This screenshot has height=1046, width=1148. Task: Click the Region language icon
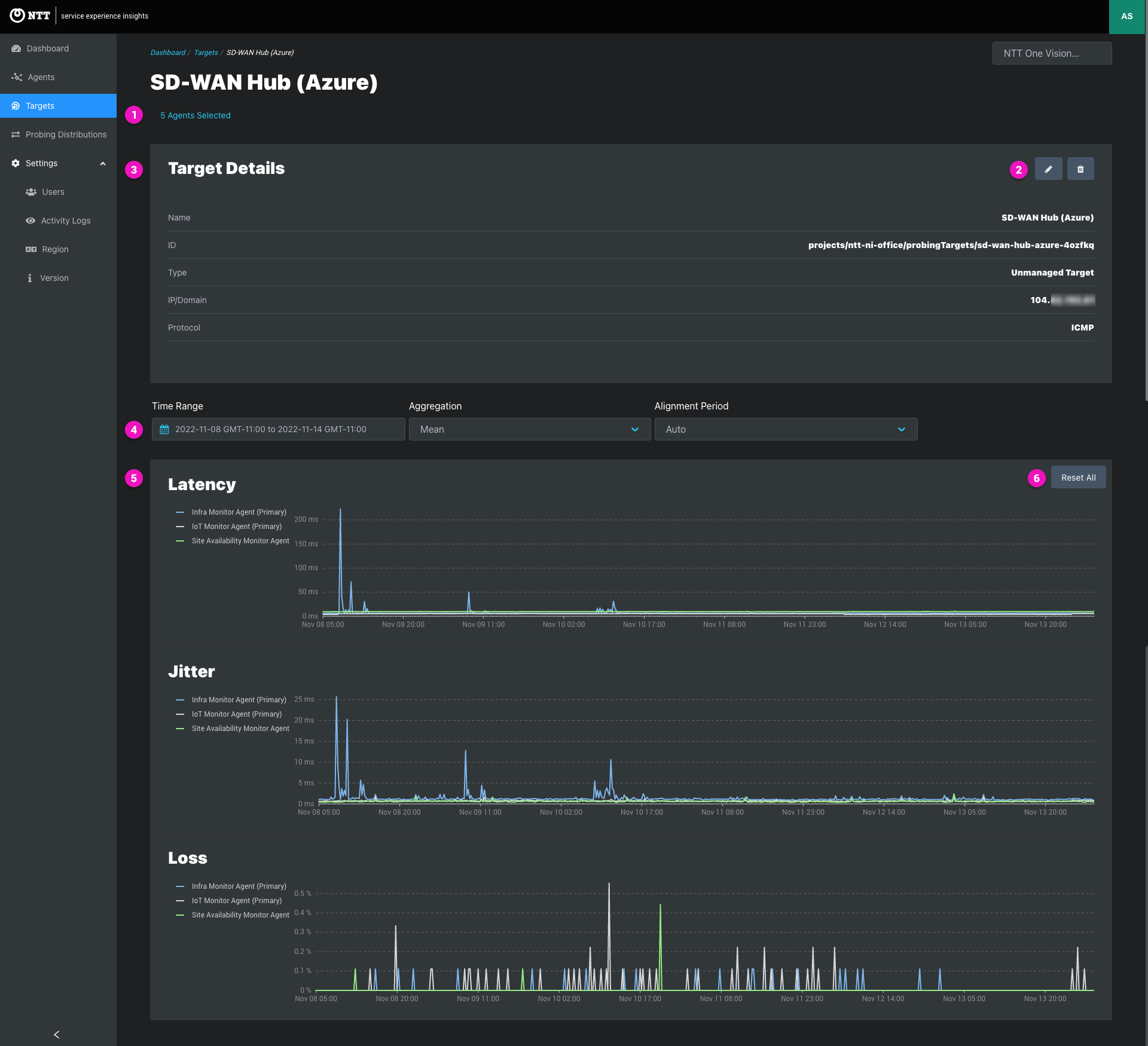tap(31, 249)
